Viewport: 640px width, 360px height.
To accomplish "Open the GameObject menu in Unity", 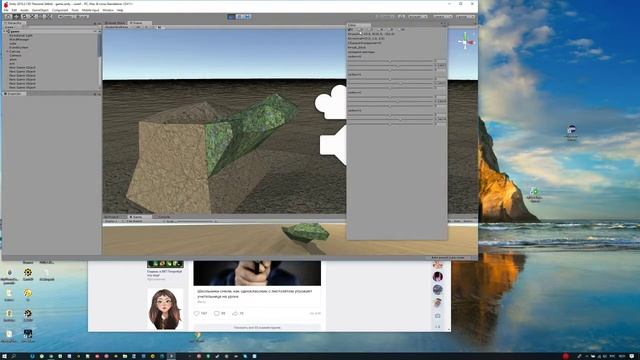I will pyautogui.click(x=40, y=10).
